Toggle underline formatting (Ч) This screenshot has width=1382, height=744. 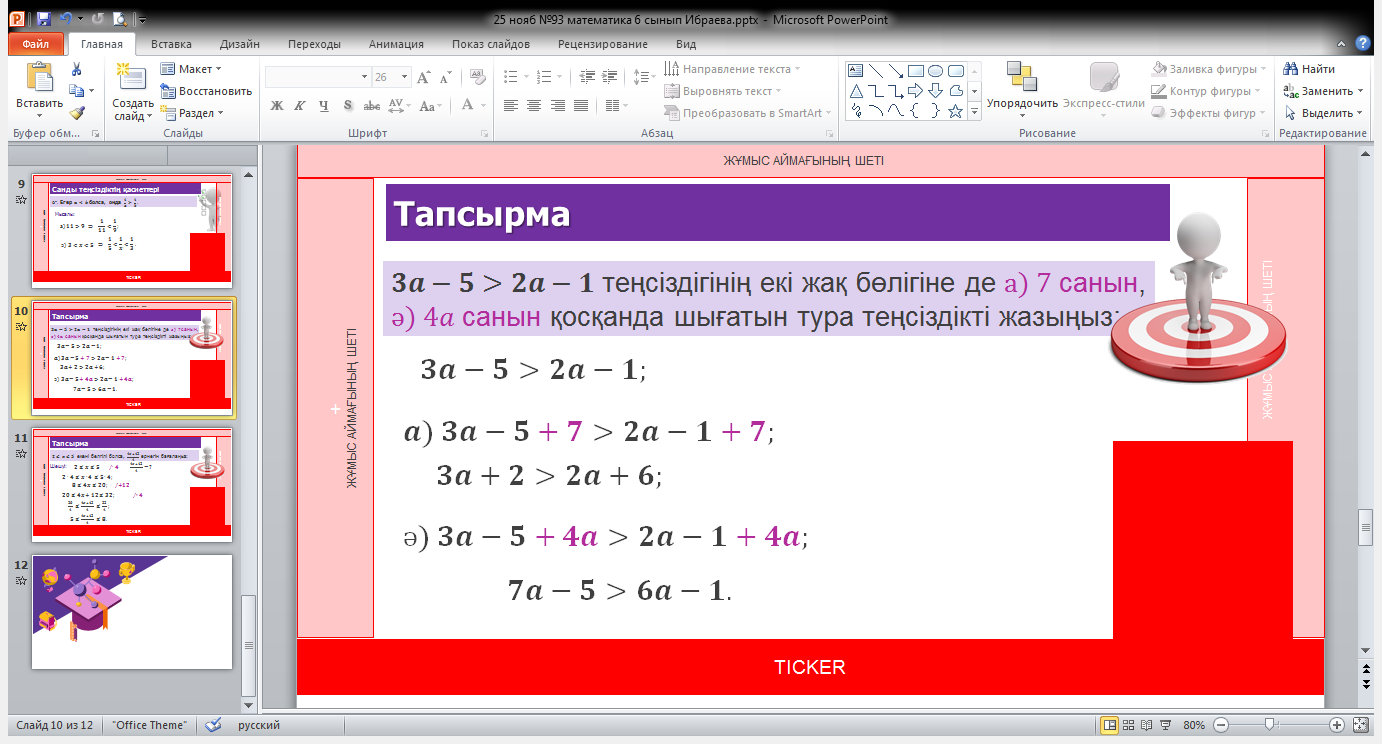(x=323, y=106)
